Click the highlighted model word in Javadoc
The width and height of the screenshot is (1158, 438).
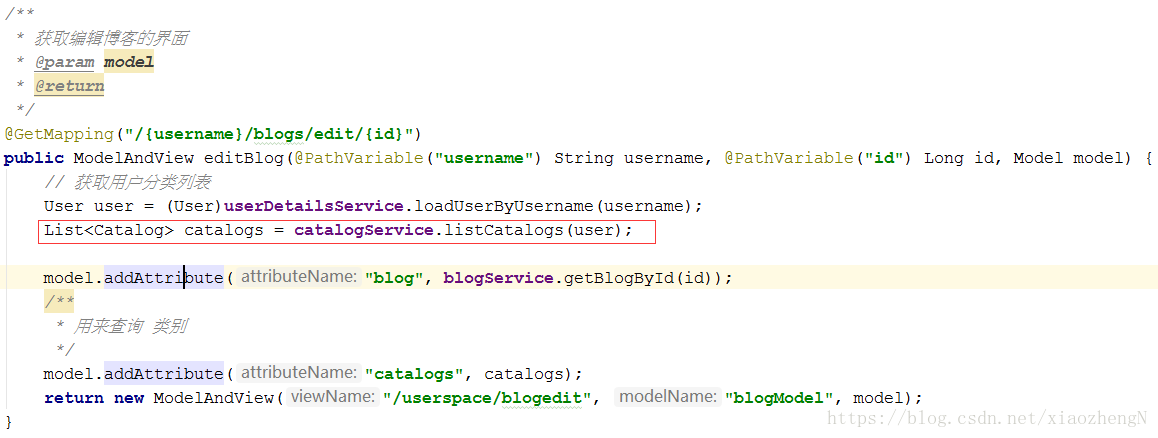[x=129, y=62]
